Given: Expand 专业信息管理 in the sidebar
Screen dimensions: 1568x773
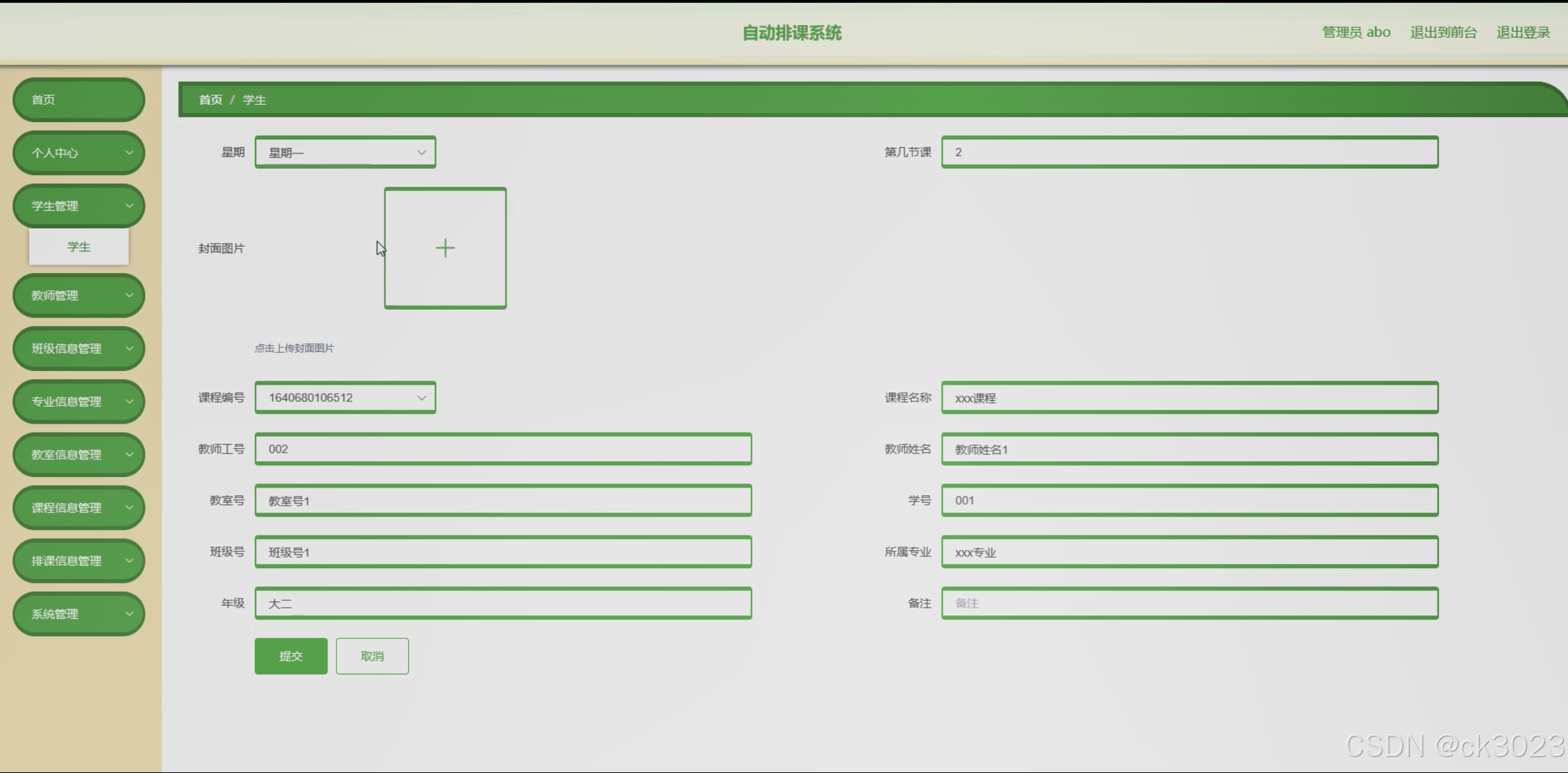Looking at the screenshot, I should point(78,401).
